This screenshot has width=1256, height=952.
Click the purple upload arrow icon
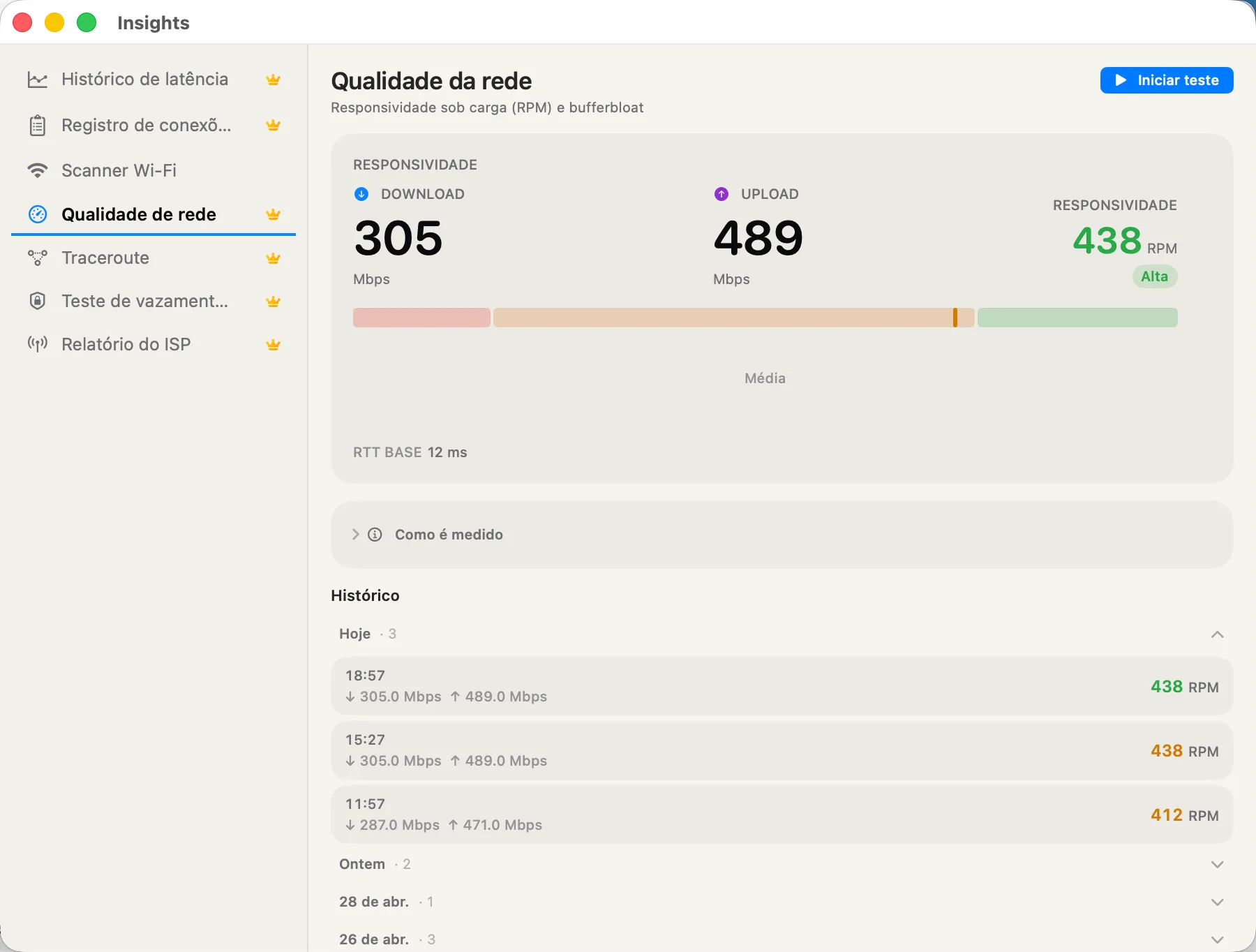pos(722,194)
